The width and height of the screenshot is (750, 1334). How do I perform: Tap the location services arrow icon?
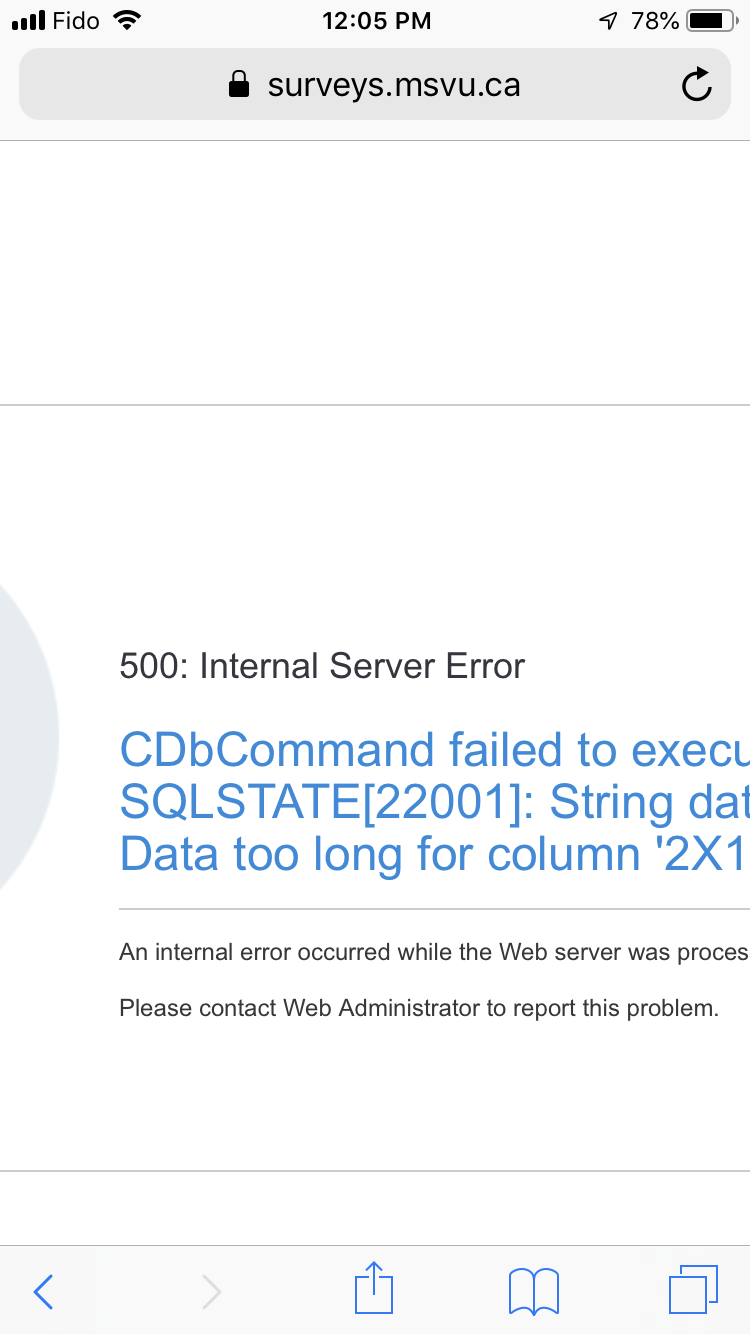point(608,21)
